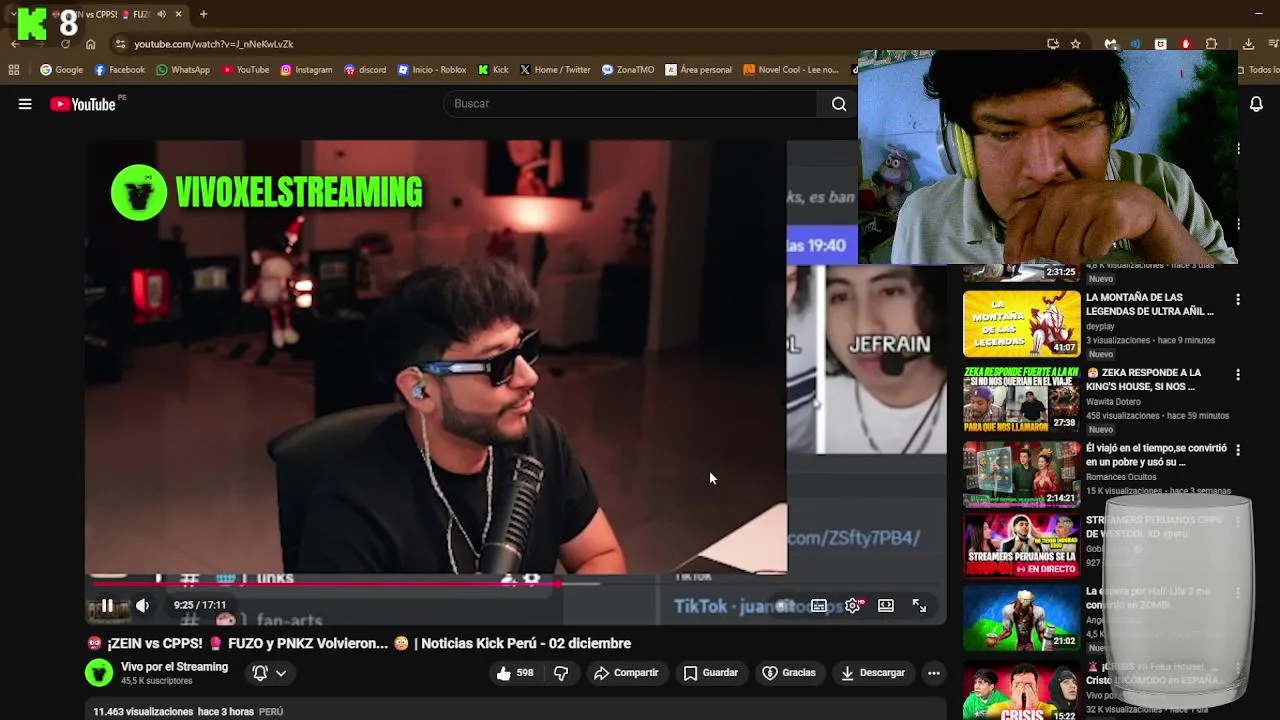The height and width of the screenshot is (720, 1280).
Task: Open the ZonaTMO bookmark
Action: pyautogui.click(x=628, y=70)
